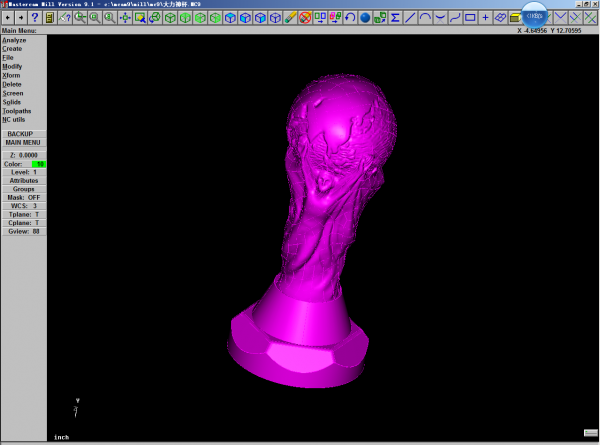The width and height of the screenshot is (600, 445).
Task: Open the Create menu
Action: [12, 49]
